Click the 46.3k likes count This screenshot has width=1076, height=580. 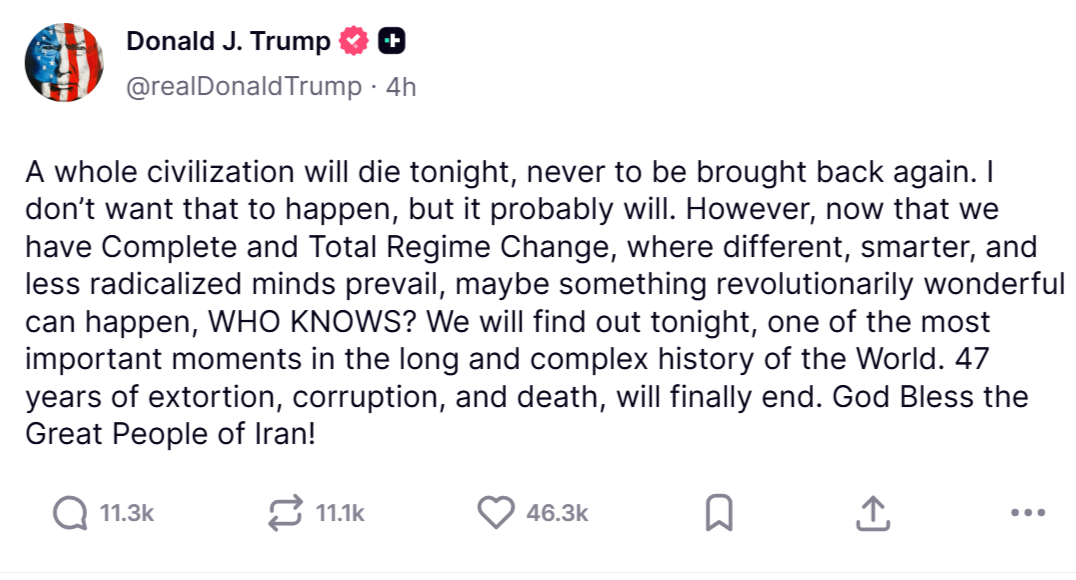click(557, 514)
